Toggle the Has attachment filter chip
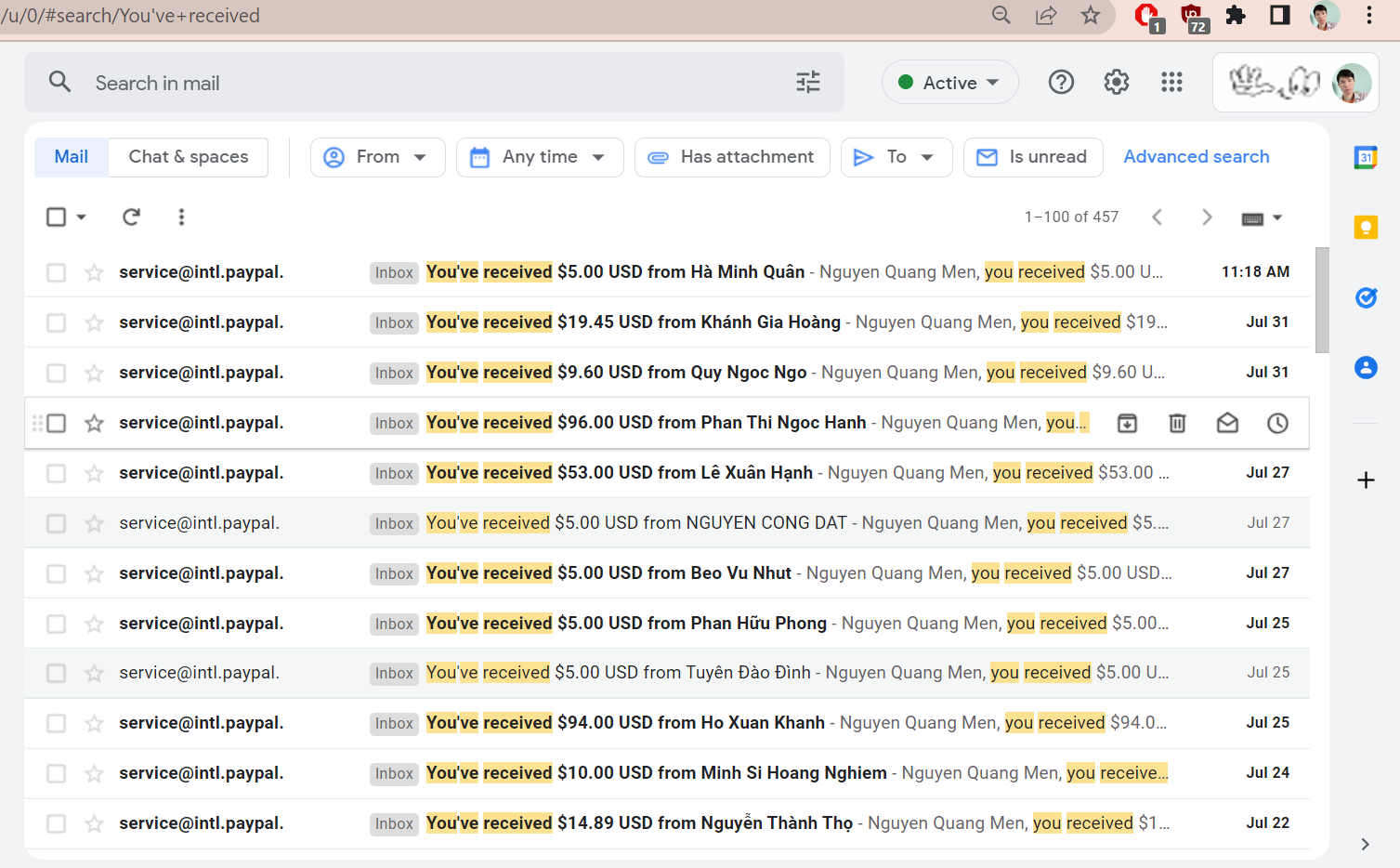 coord(732,157)
